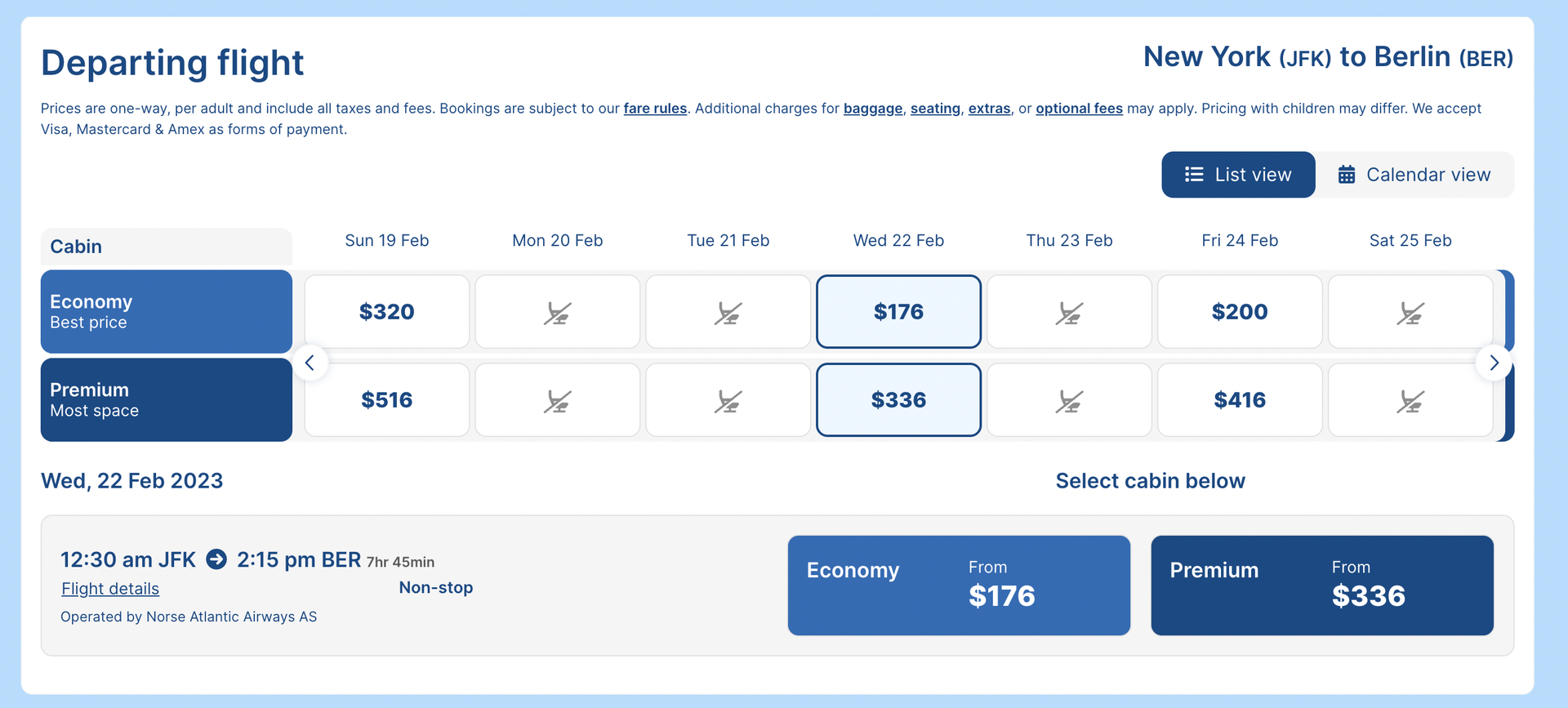Click crossed-plane icon under Mon 20 Feb Economy
1568x708 pixels.
coord(558,311)
